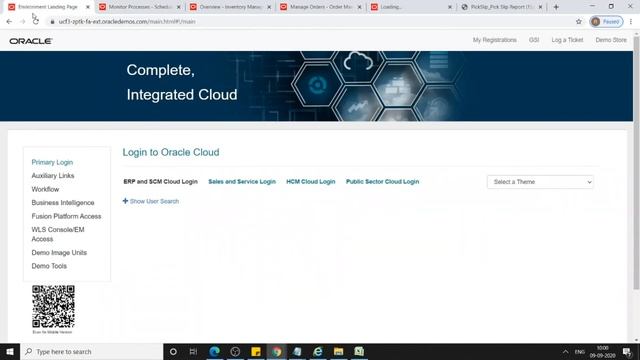Click the Cortana circle icon in taskbar
The width and height of the screenshot is (640, 360).
coord(173,351)
